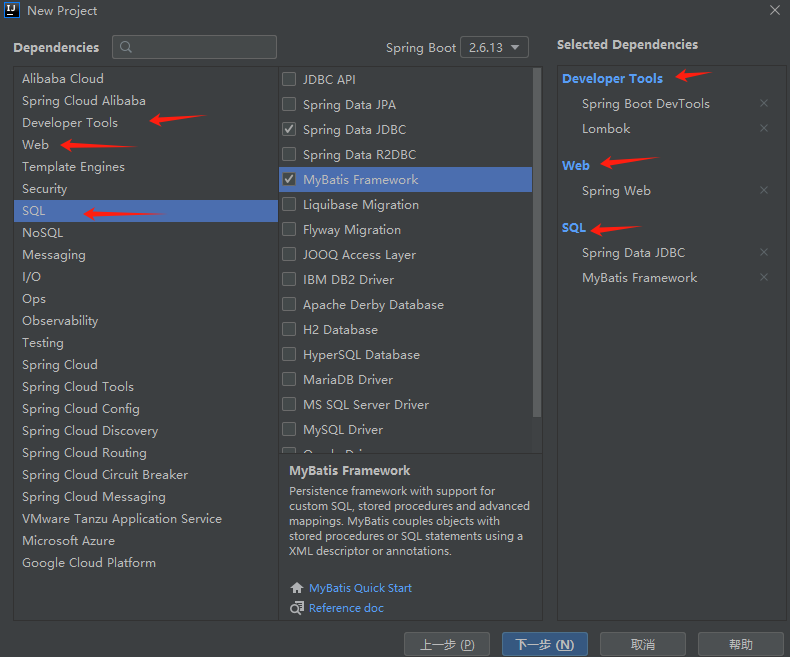This screenshot has height=657, width=790.
Task: Select Spring Cloud Routing category
Action: tap(146, 453)
